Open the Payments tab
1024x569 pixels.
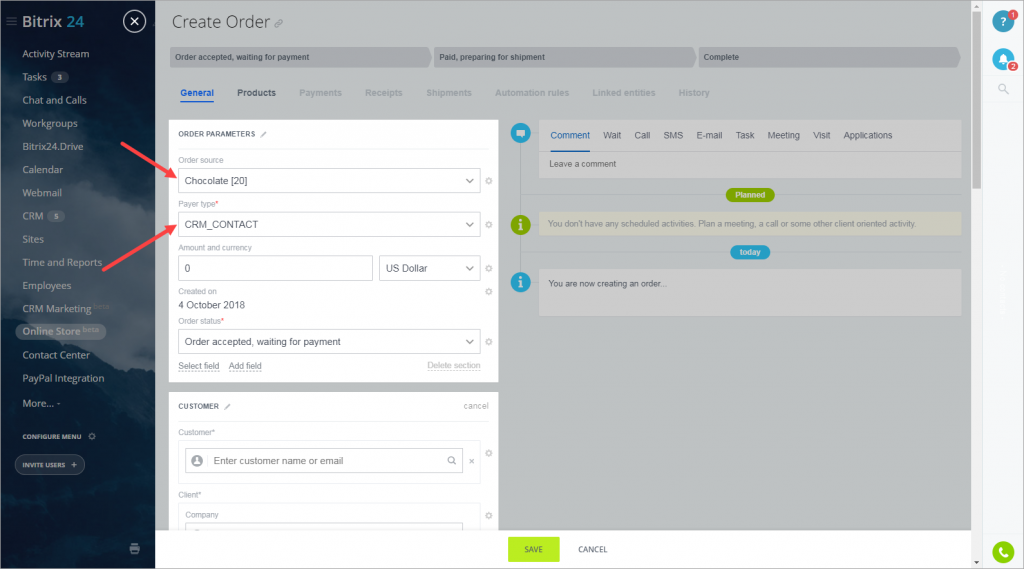pyautogui.click(x=320, y=93)
